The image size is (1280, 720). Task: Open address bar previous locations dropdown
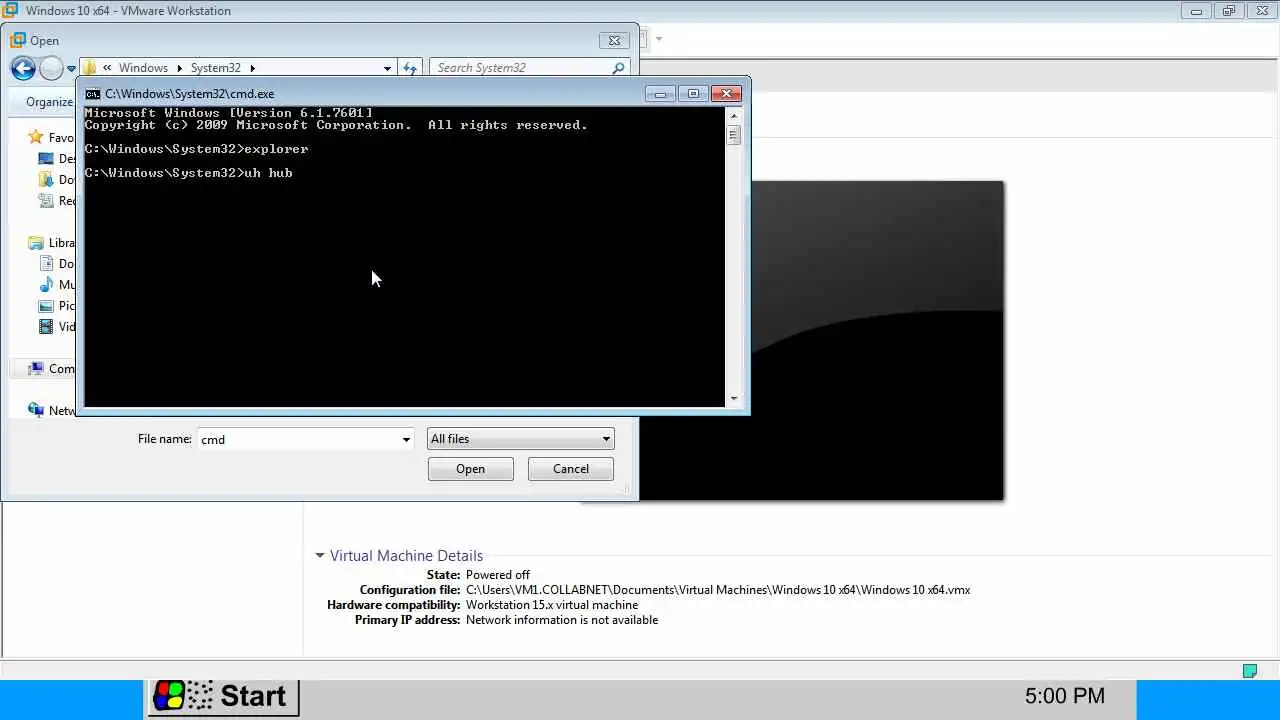pyautogui.click(x=387, y=68)
